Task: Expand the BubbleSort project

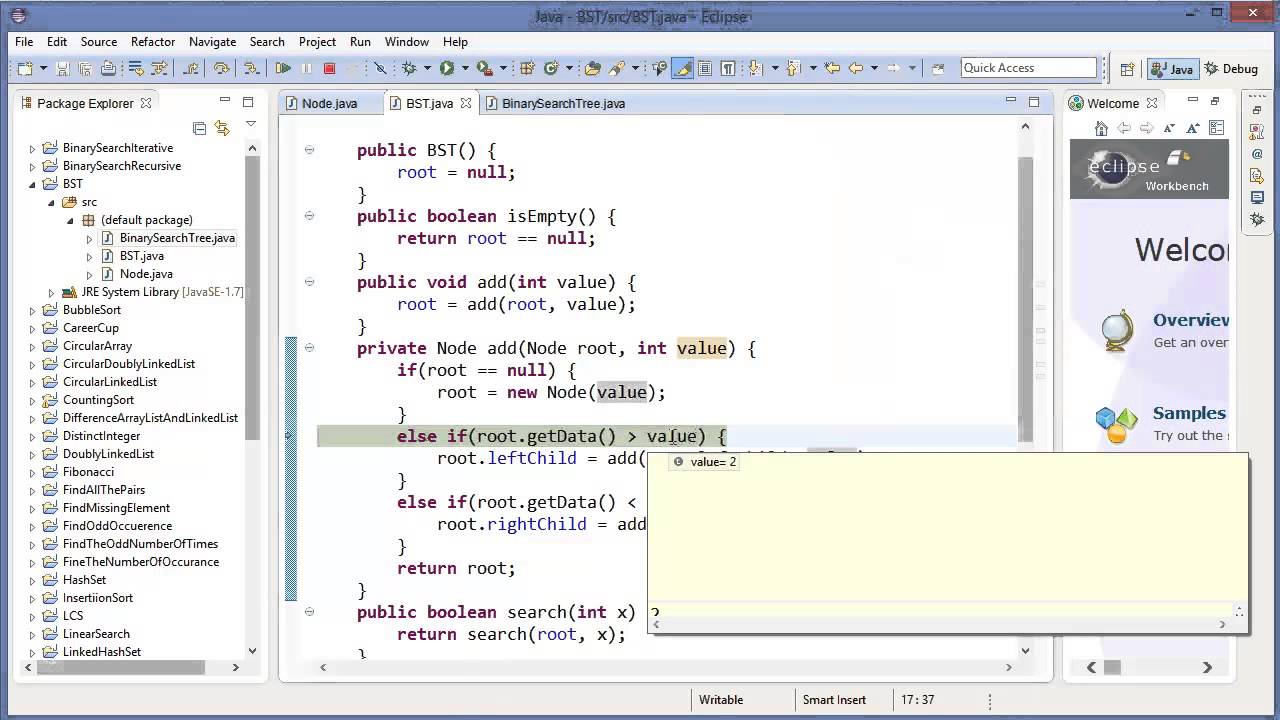Action: (x=32, y=310)
